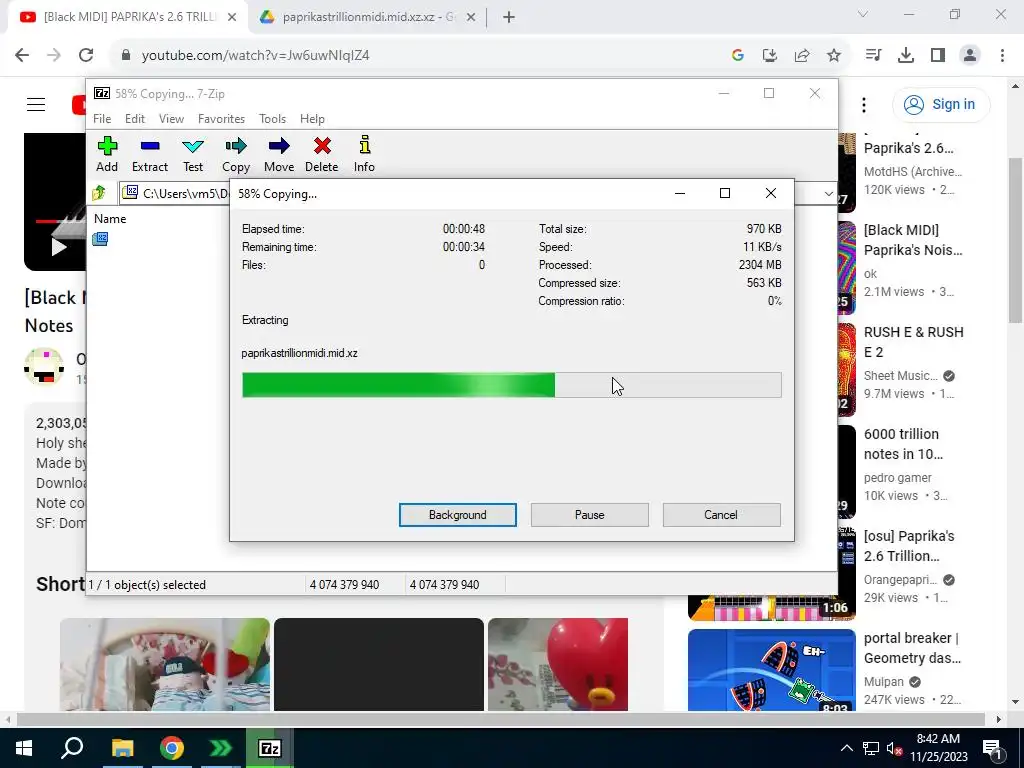Click the 7-Zip taskbar icon

tap(270, 748)
